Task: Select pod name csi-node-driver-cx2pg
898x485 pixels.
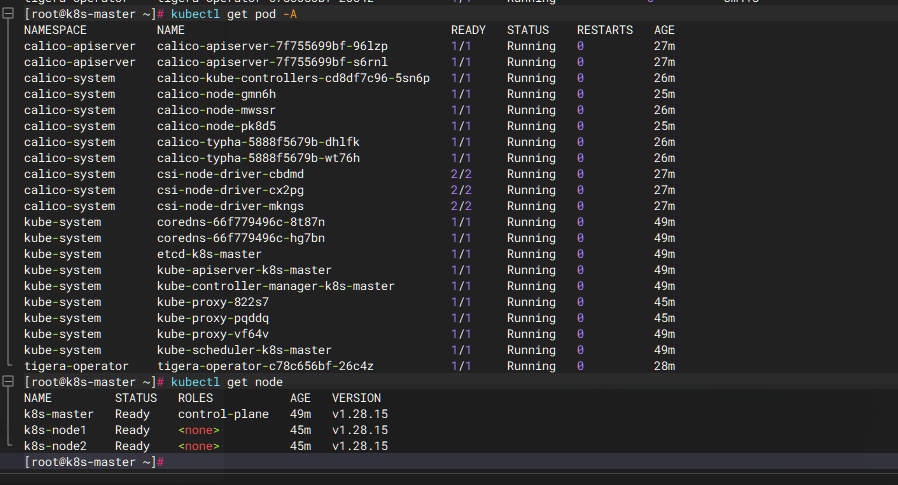Action: point(230,190)
